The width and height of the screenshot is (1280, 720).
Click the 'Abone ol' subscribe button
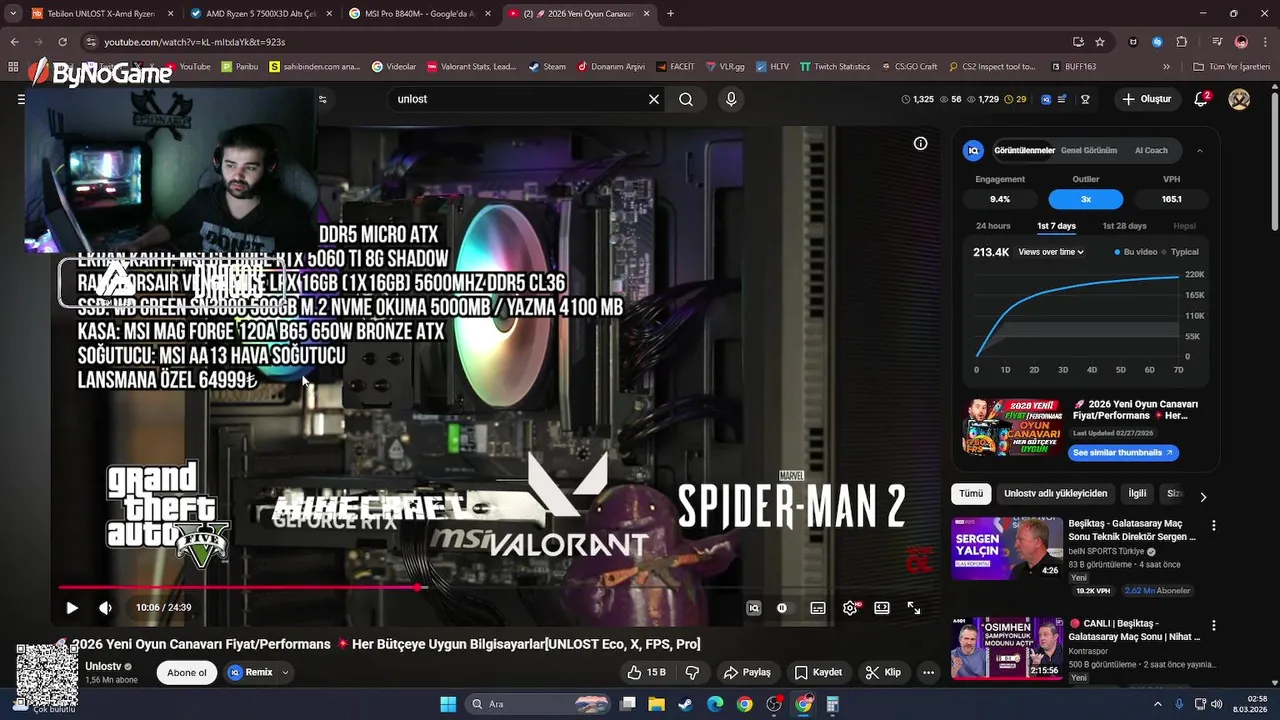187,673
